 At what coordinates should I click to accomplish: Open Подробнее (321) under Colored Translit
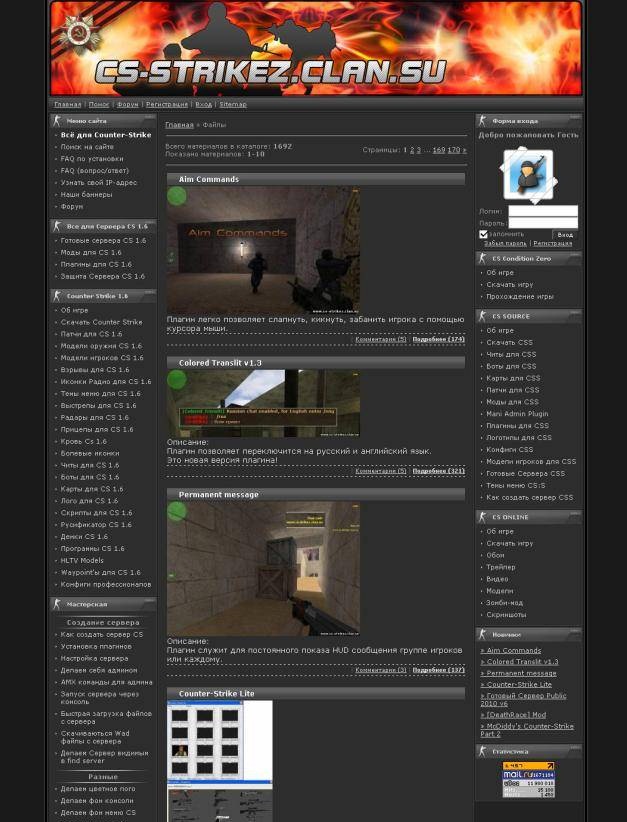[x=438, y=471]
